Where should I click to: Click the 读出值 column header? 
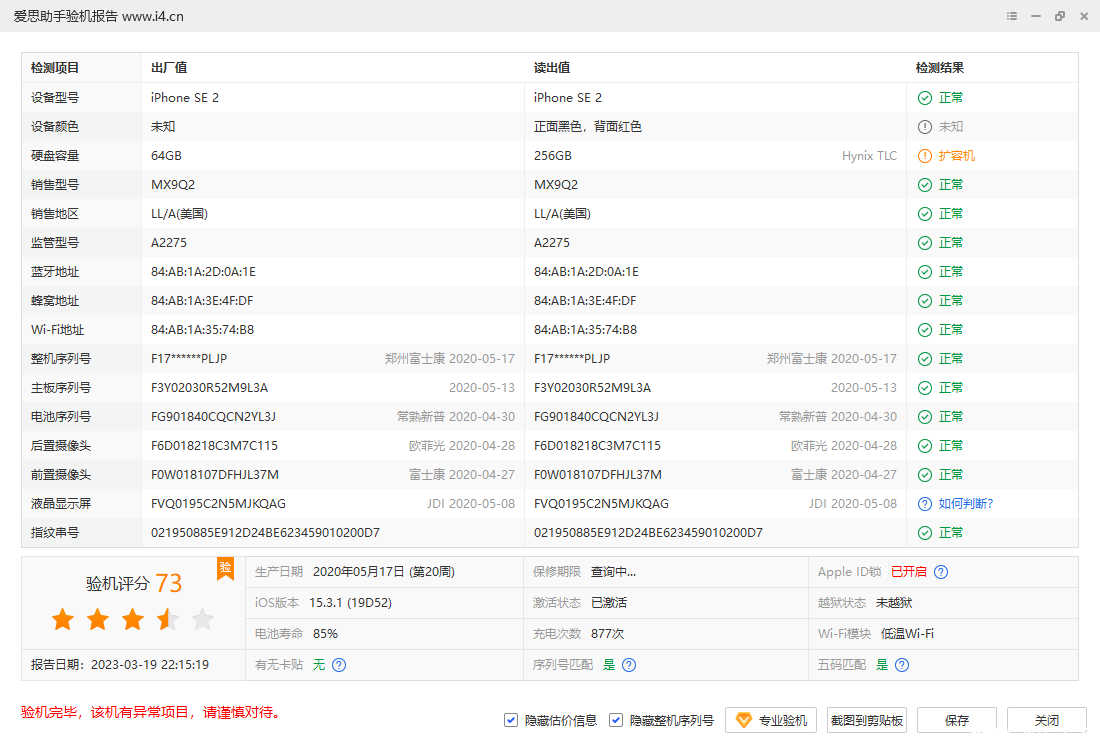pos(552,68)
